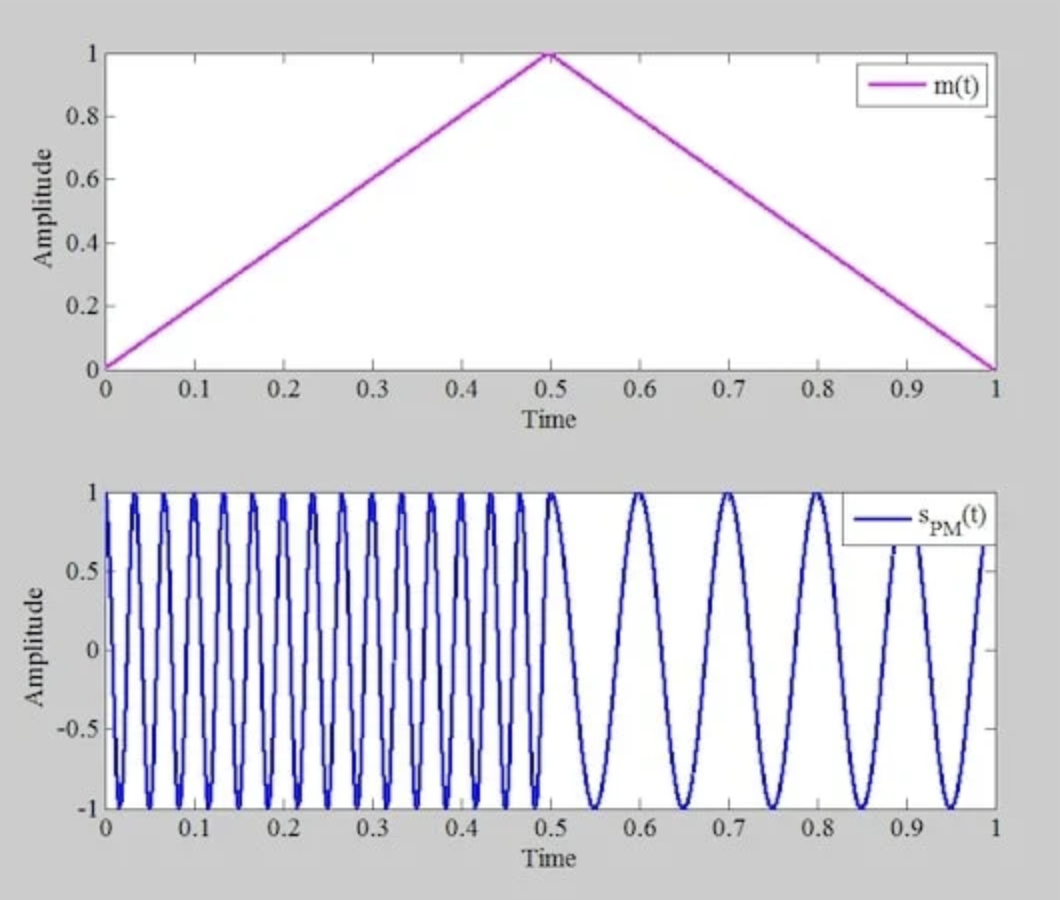Select the top plot's 'Amplitude' y-axis label
This screenshot has width=1060, height=900.
pyautogui.click(x=42, y=208)
